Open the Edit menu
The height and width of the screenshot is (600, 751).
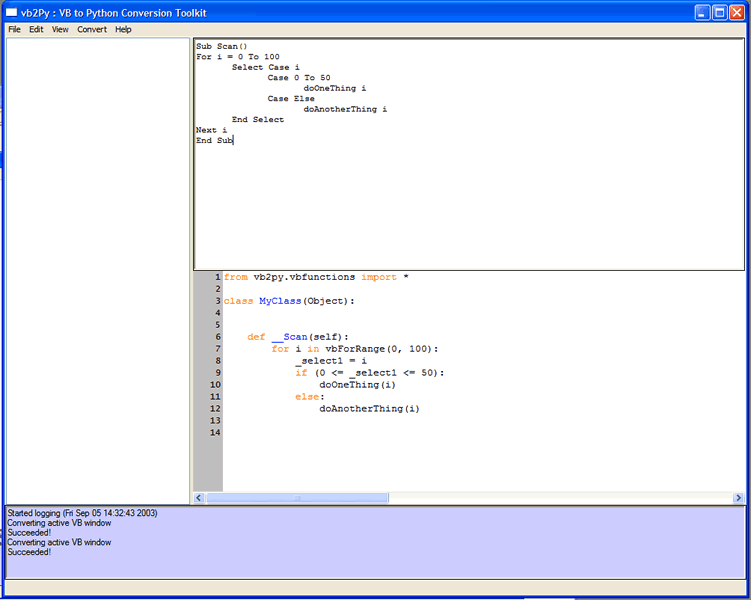tap(36, 29)
